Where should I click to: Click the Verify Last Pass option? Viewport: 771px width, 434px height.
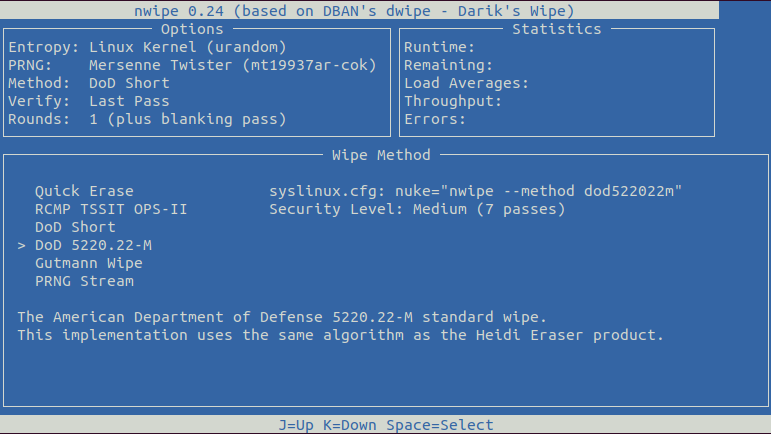tap(88, 101)
